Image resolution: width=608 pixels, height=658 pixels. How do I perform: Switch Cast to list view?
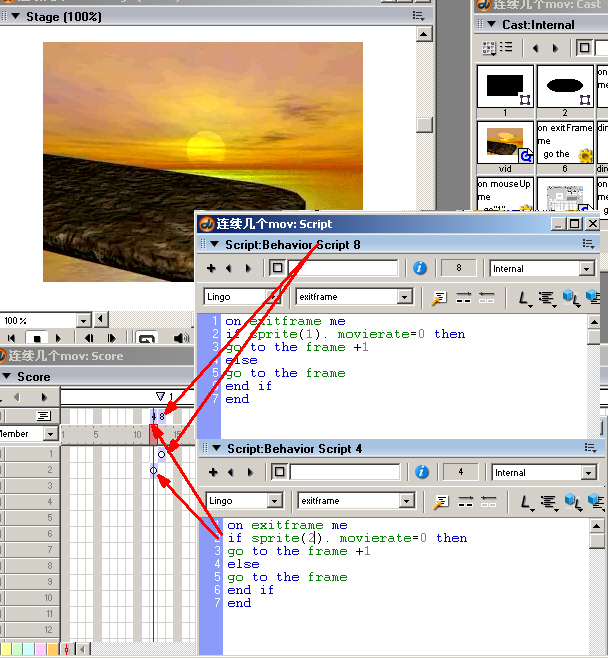(506, 47)
